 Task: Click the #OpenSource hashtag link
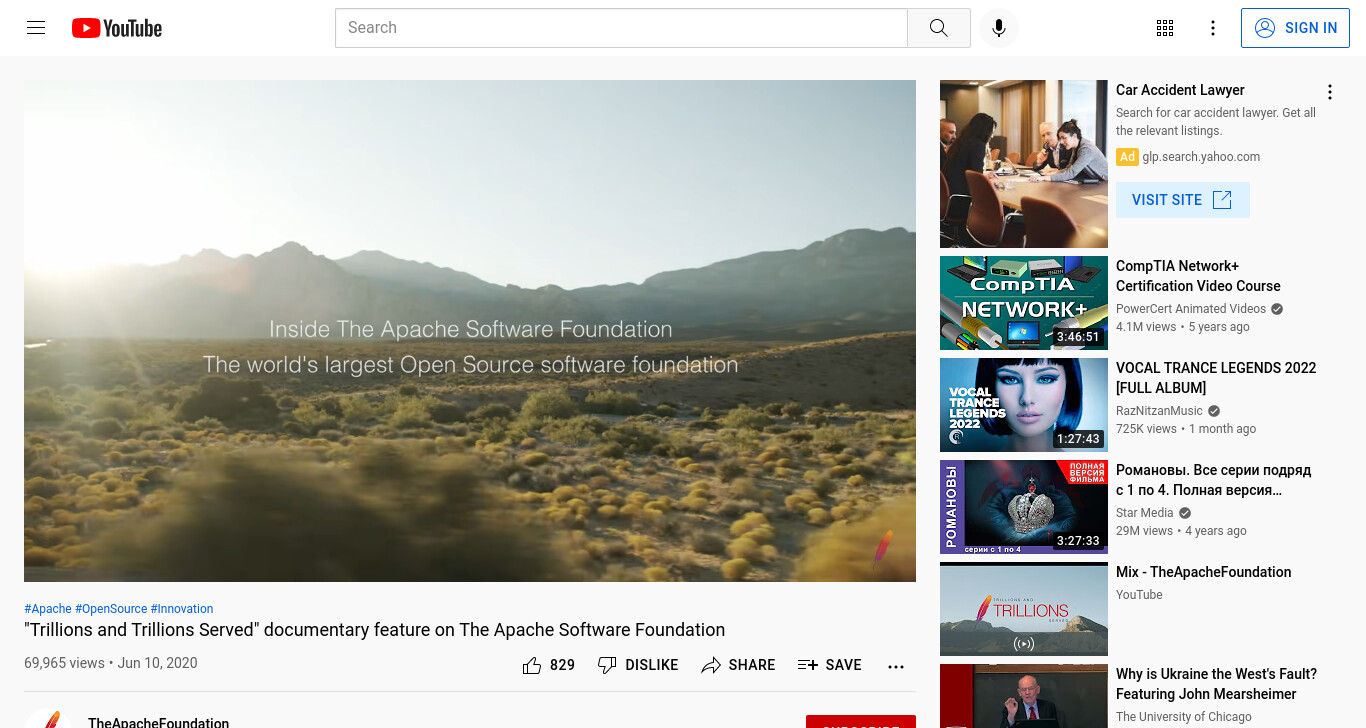pos(111,609)
